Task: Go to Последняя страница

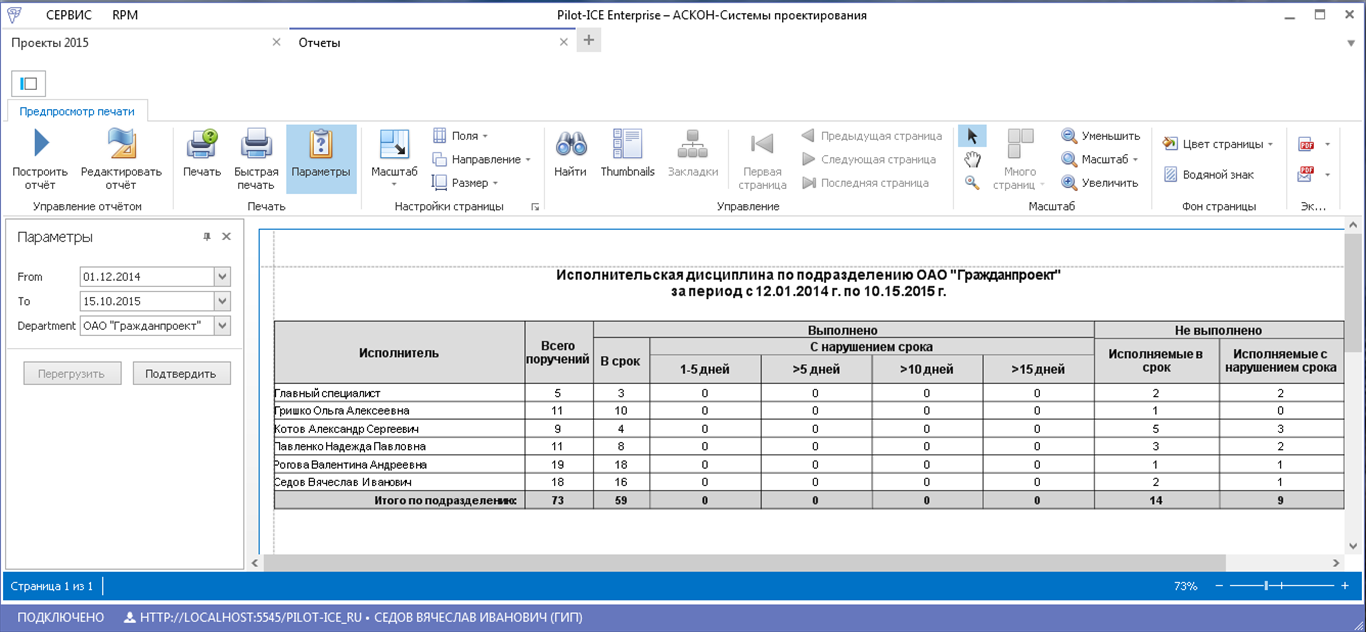Action: (x=865, y=183)
